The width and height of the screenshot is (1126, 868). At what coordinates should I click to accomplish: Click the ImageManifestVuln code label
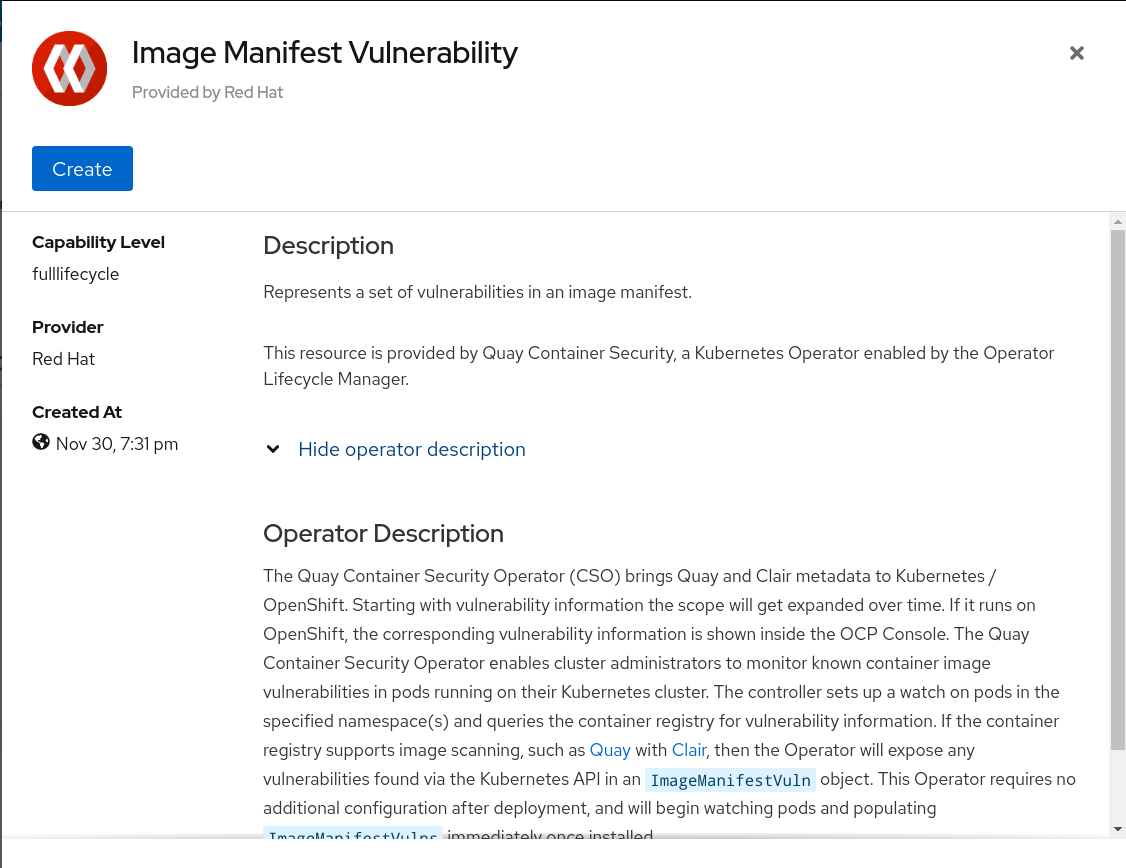point(730,780)
